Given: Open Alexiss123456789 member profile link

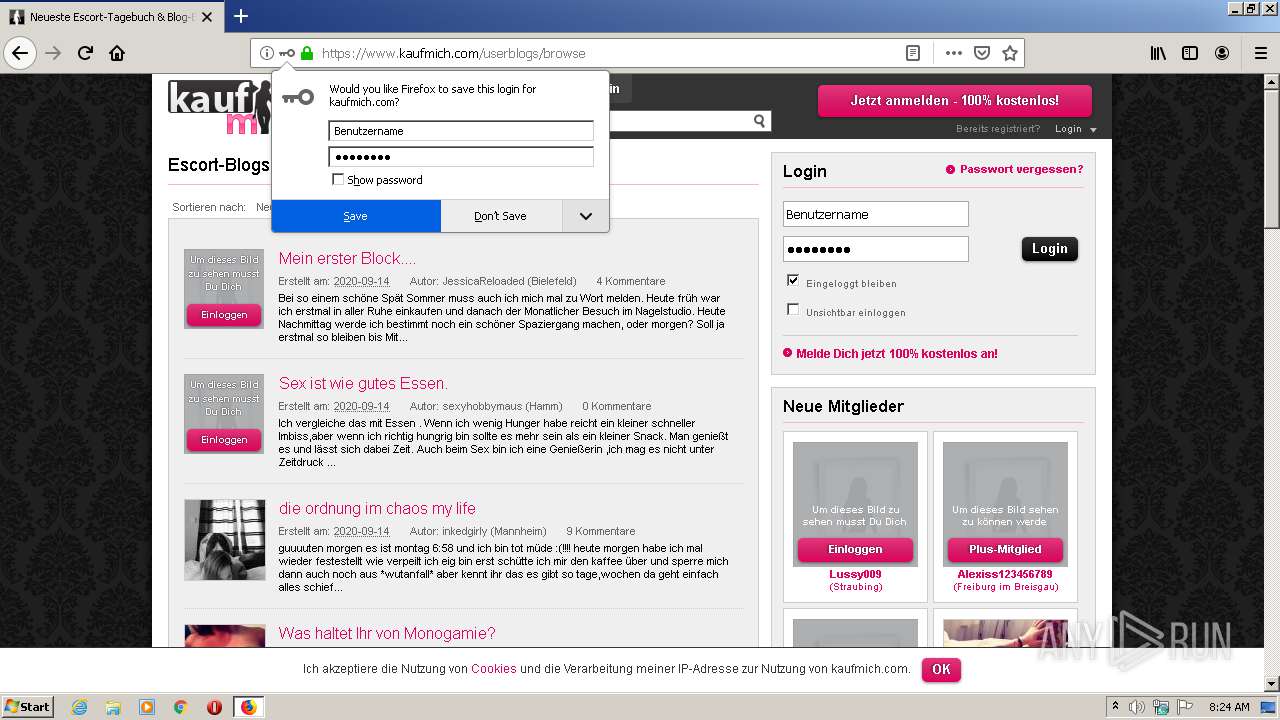Looking at the screenshot, I should [1005, 574].
